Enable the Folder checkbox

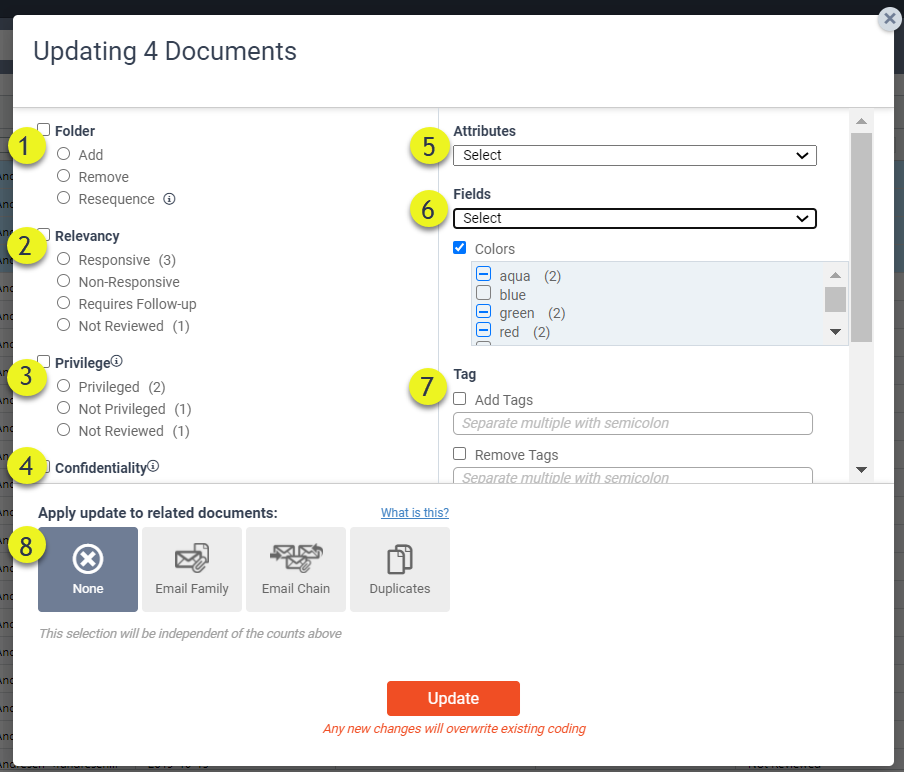click(44, 129)
